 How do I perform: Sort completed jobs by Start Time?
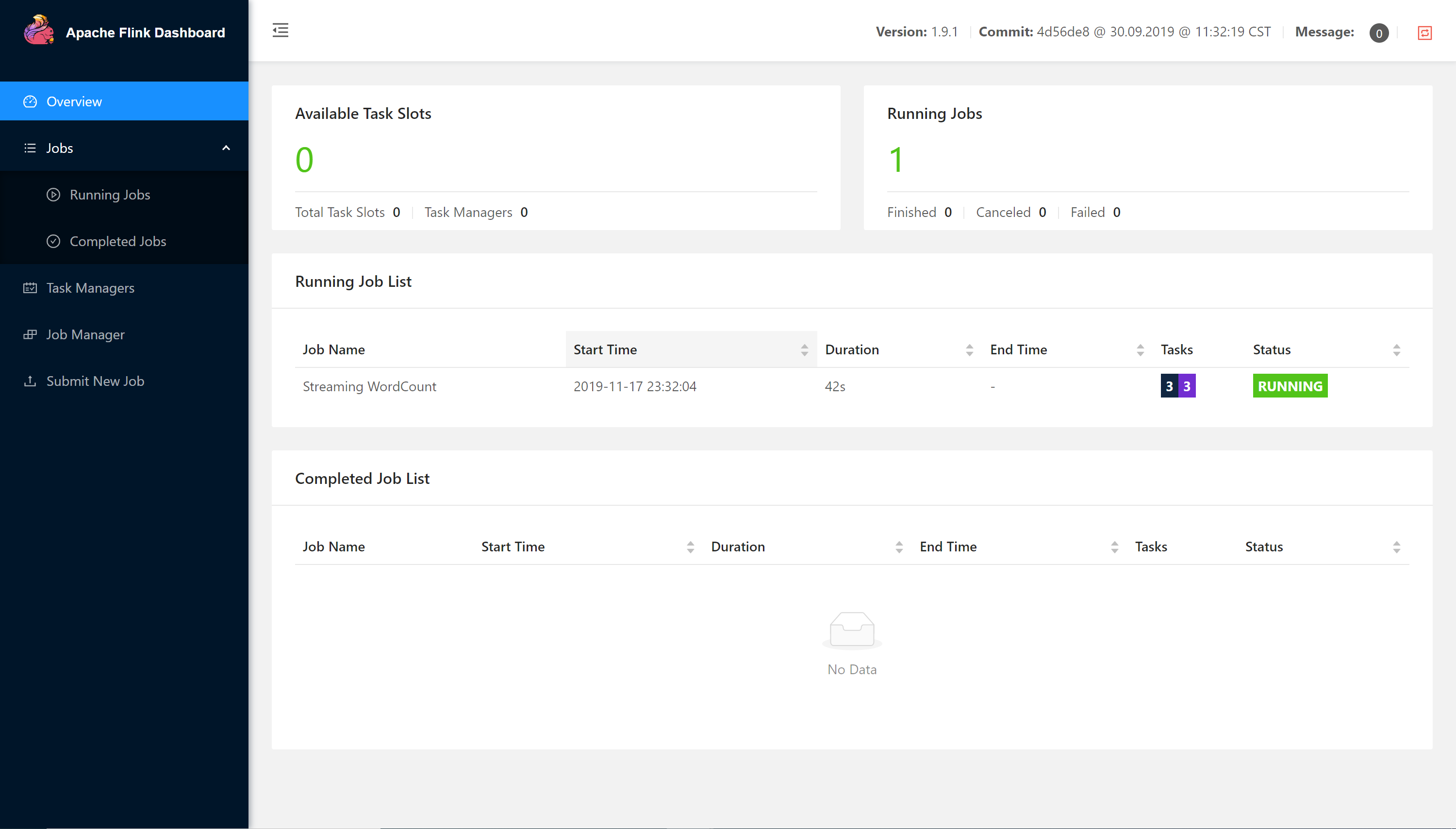coord(690,547)
